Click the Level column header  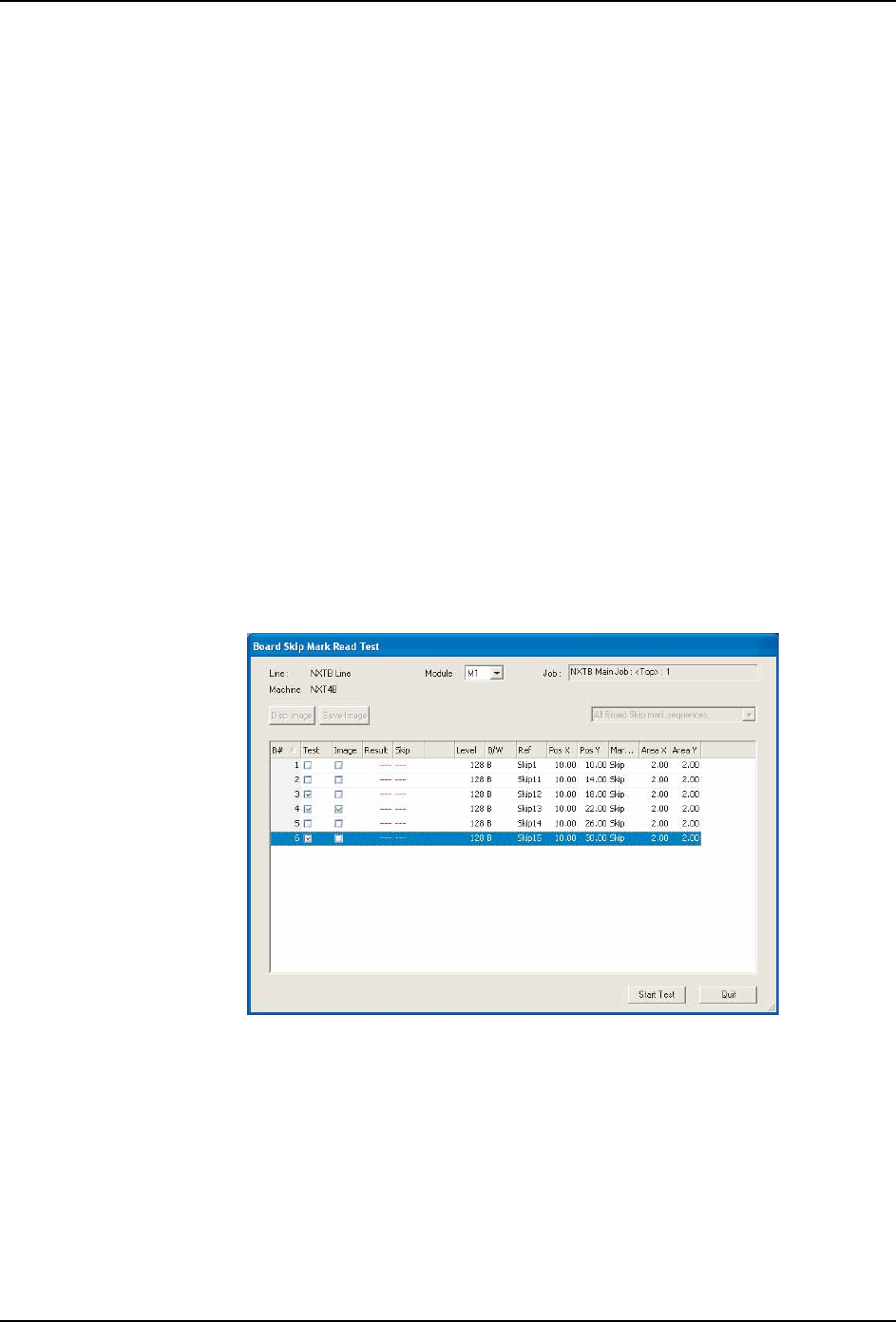(x=468, y=750)
